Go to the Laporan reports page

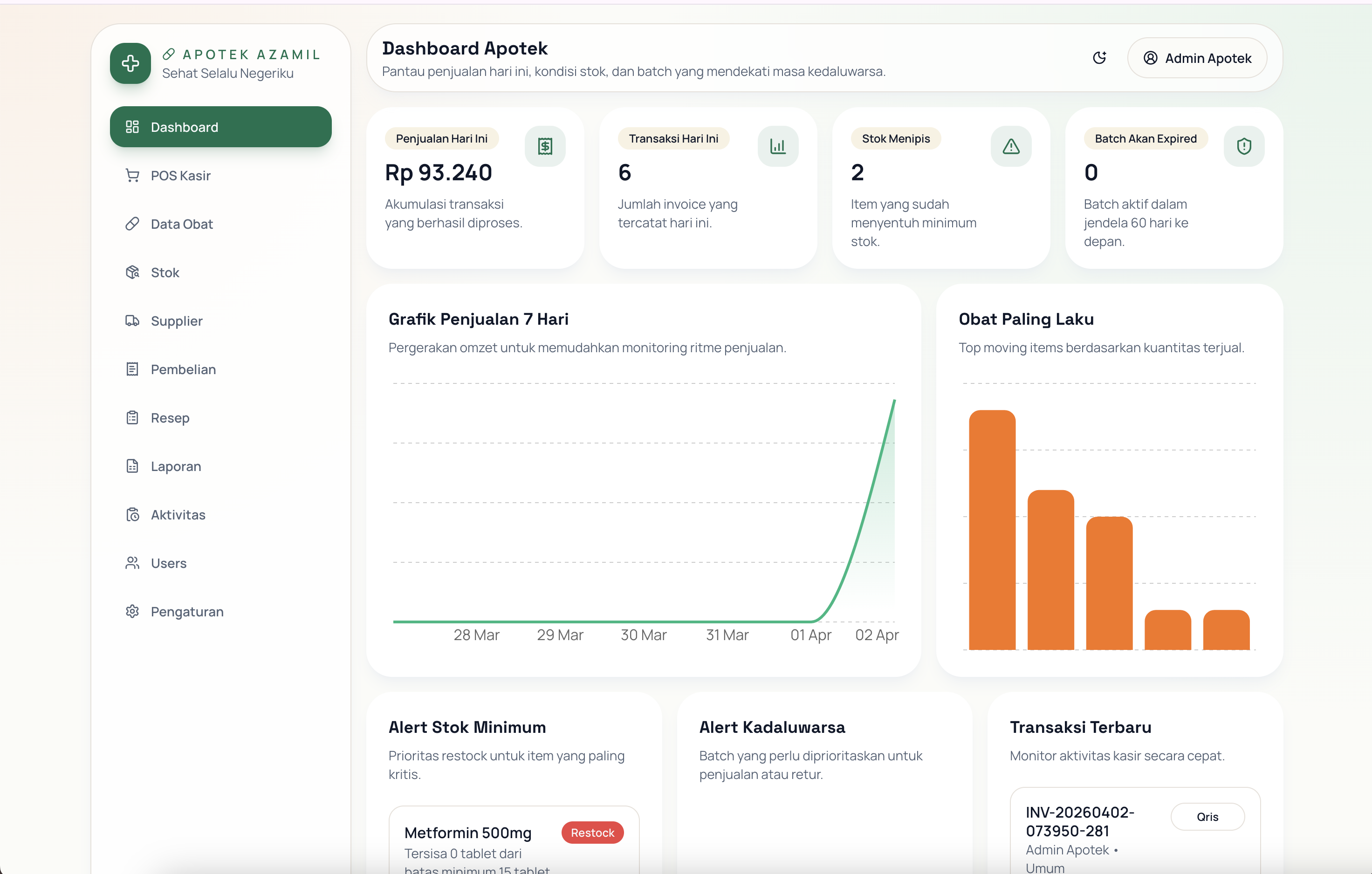coord(176,466)
